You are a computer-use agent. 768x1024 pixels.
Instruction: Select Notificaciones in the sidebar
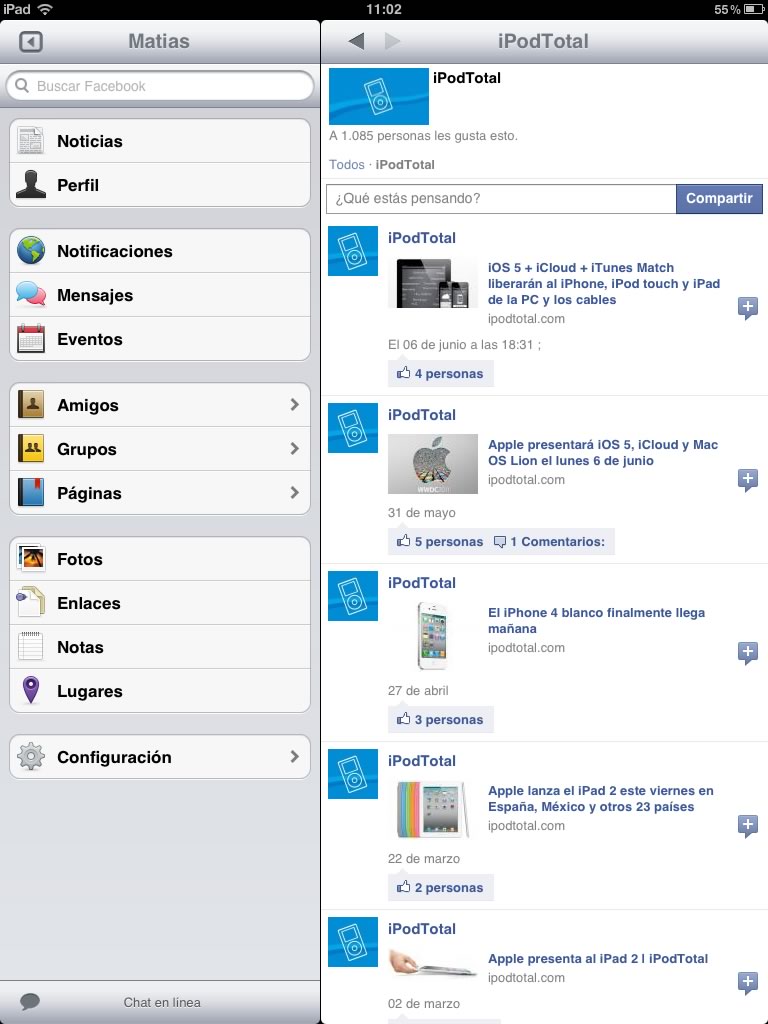[x=160, y=251]
